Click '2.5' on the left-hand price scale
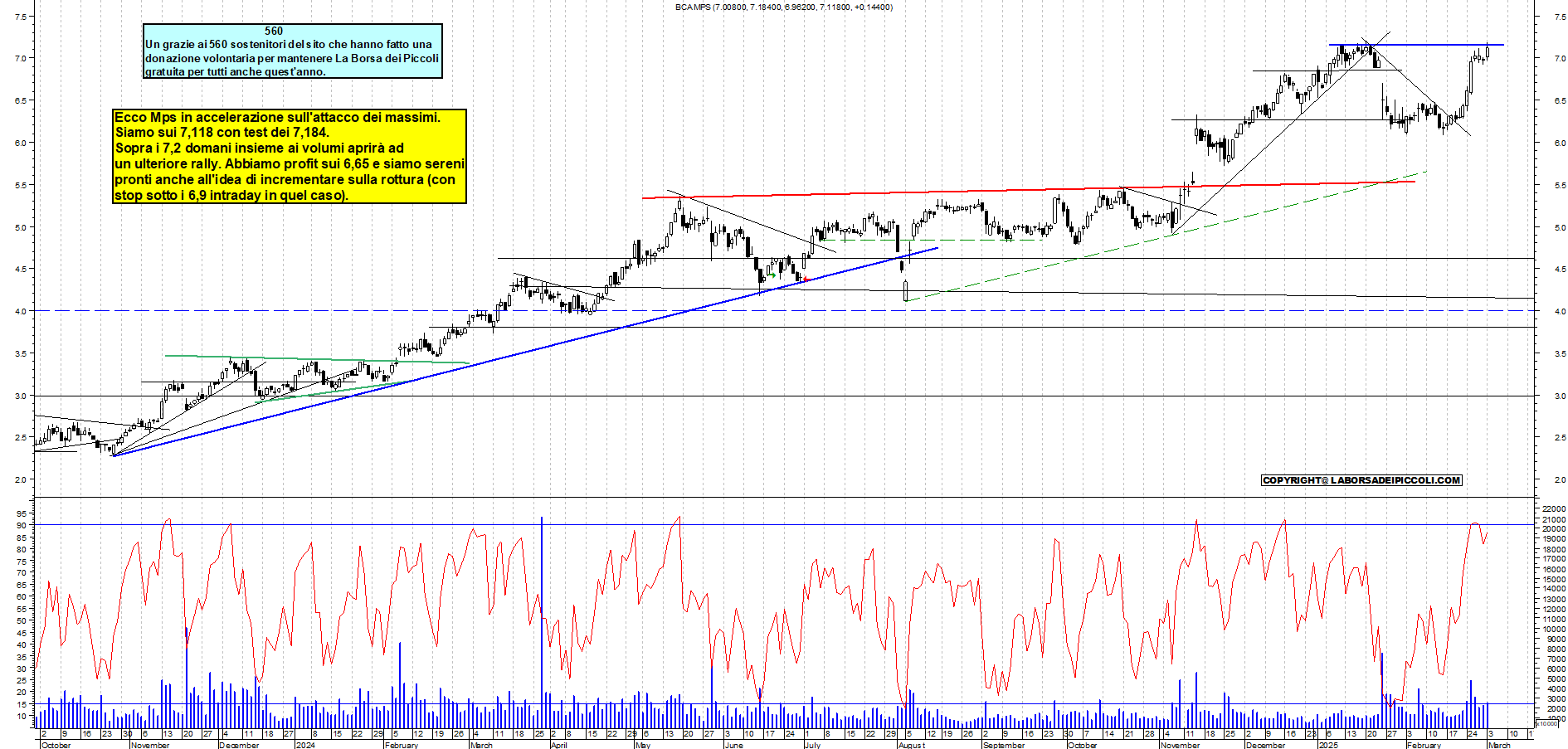 tap(21, 437)
